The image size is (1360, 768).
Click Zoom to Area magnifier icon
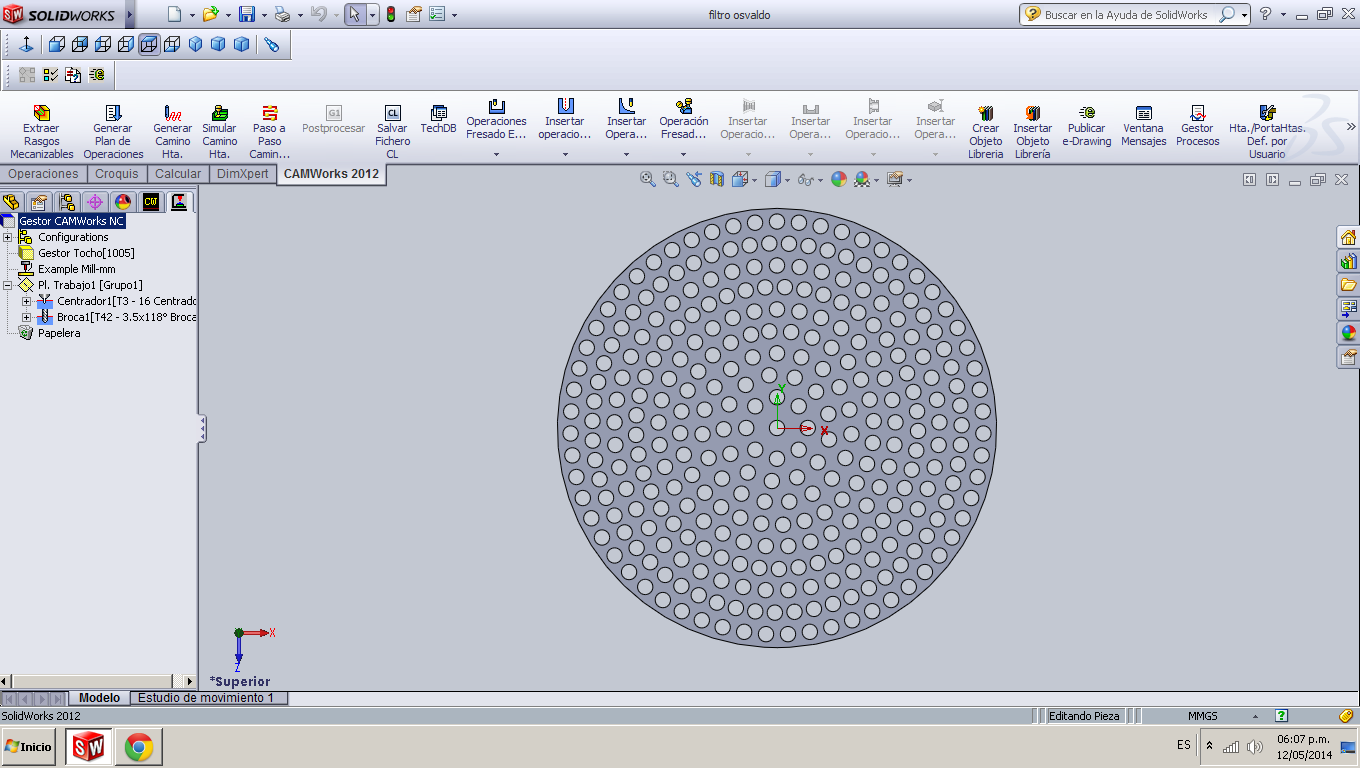pyautogui.click(x=670, y=179)
